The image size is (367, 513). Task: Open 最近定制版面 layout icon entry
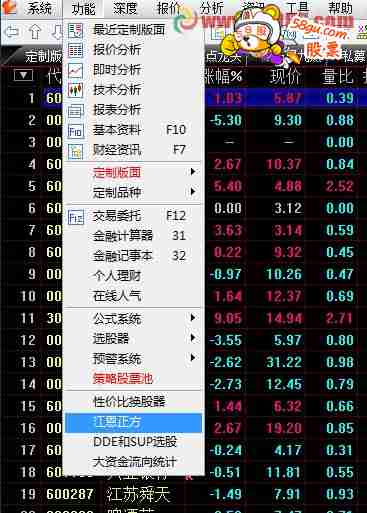[75, 30]
